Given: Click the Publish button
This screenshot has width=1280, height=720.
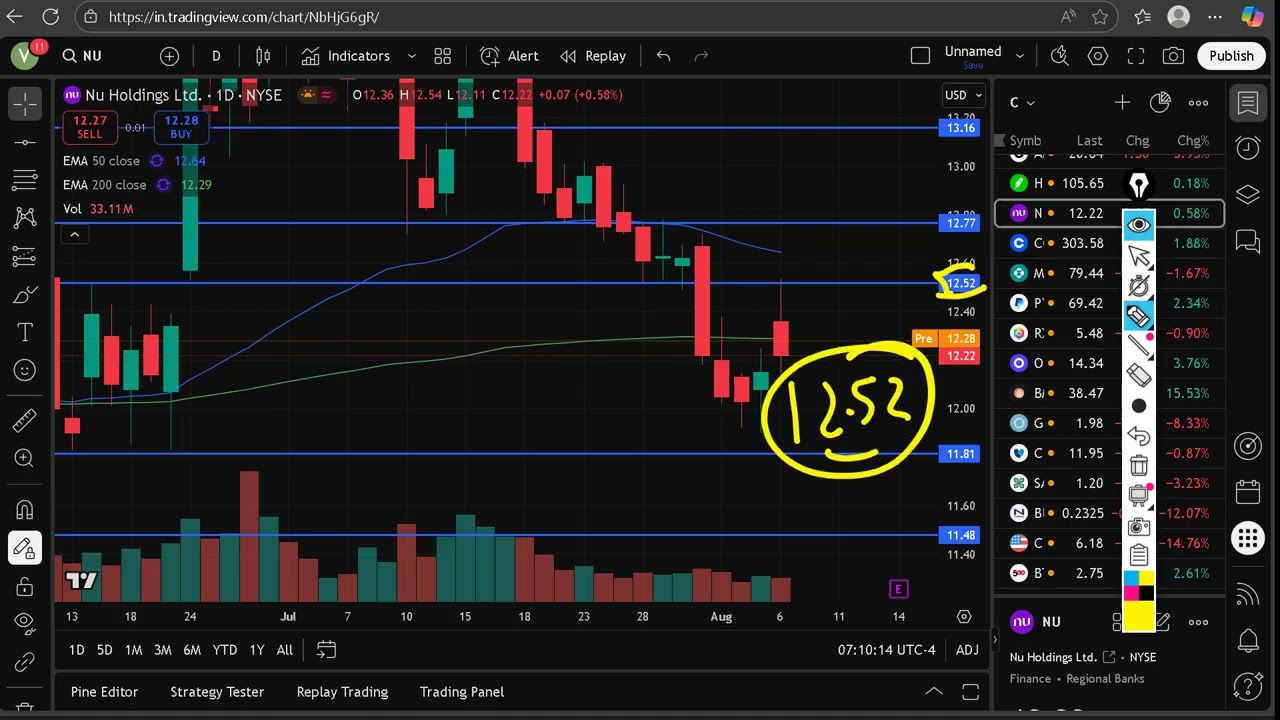Looking at the screenshot, I should (x=1231, y=56).
